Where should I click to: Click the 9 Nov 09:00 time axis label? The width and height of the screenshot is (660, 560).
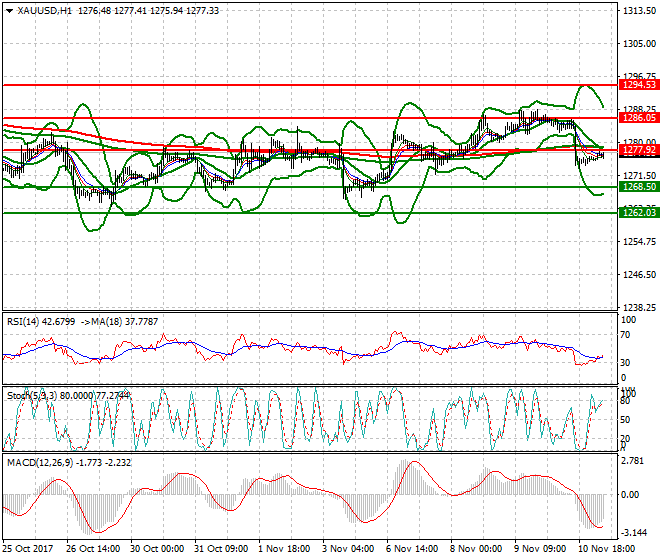point(540,549)
